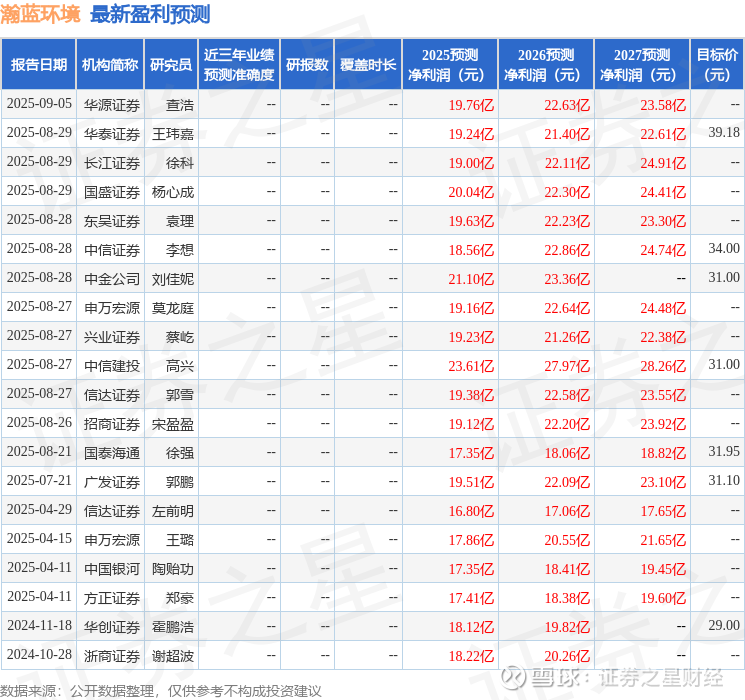Click 2026 forecast 20.26亿
Screen dimensions: 745x700
coord(567,656)
